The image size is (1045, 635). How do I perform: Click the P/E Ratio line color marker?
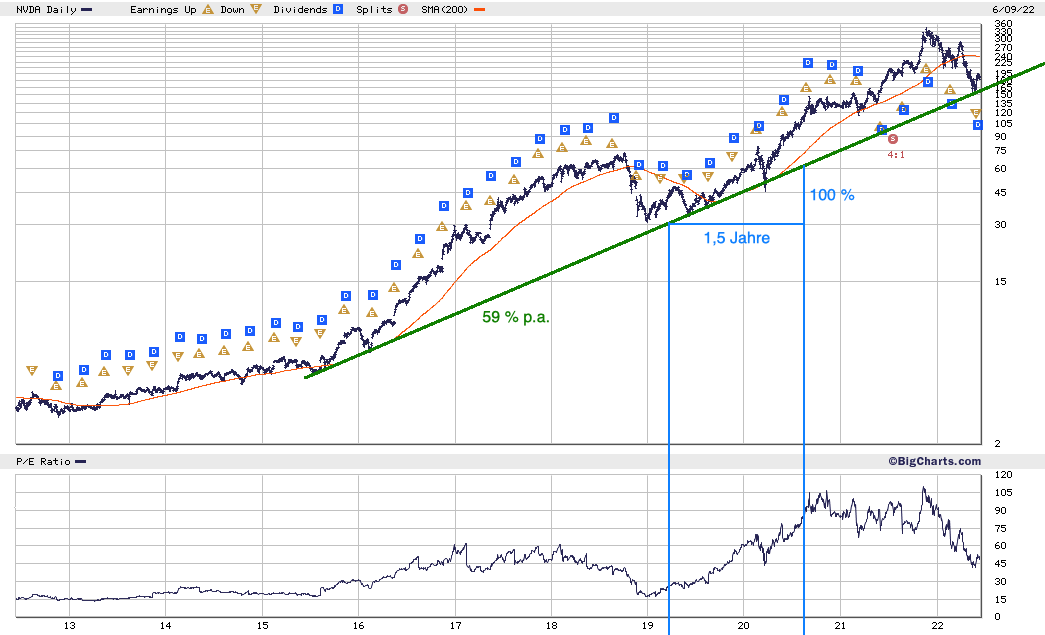pyautogui.click(x=81, y=462)
